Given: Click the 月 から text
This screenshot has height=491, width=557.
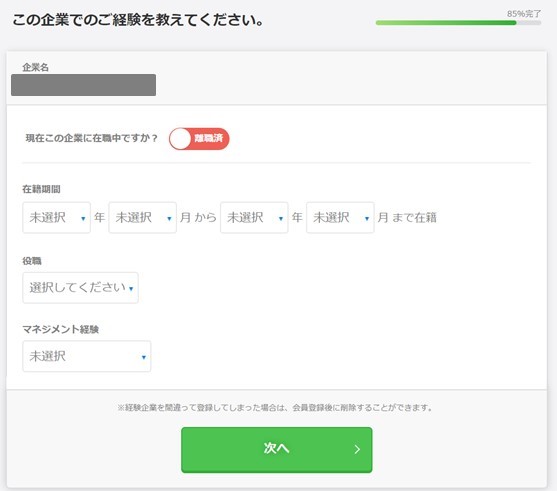Looking at the screenshot, I should click(198, 217).
